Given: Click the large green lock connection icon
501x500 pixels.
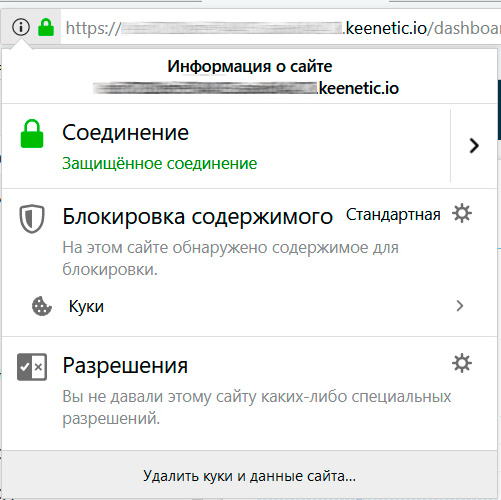Looking at the screenshot, I should [x=32, y=134].
